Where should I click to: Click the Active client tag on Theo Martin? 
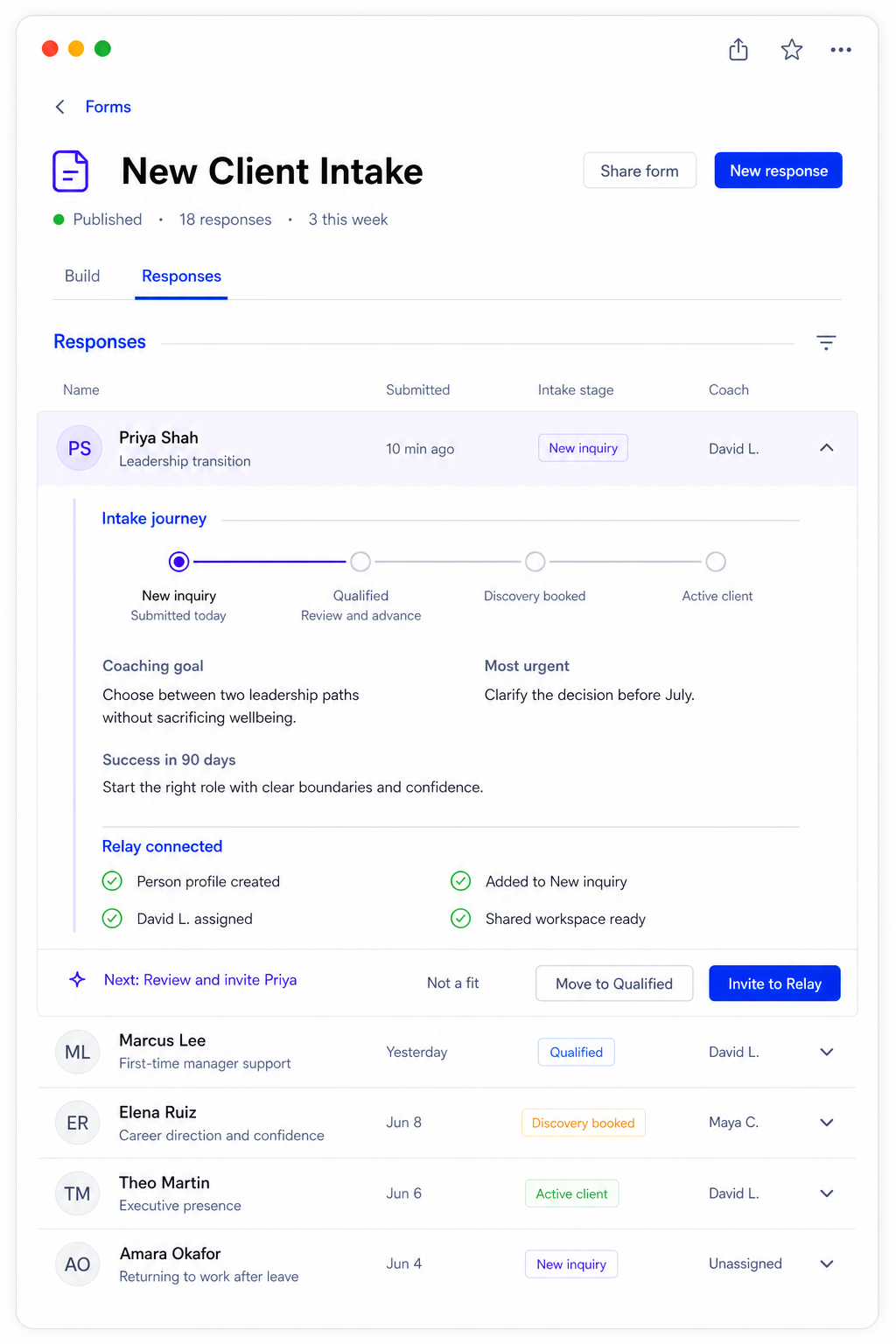point(572,1193)
